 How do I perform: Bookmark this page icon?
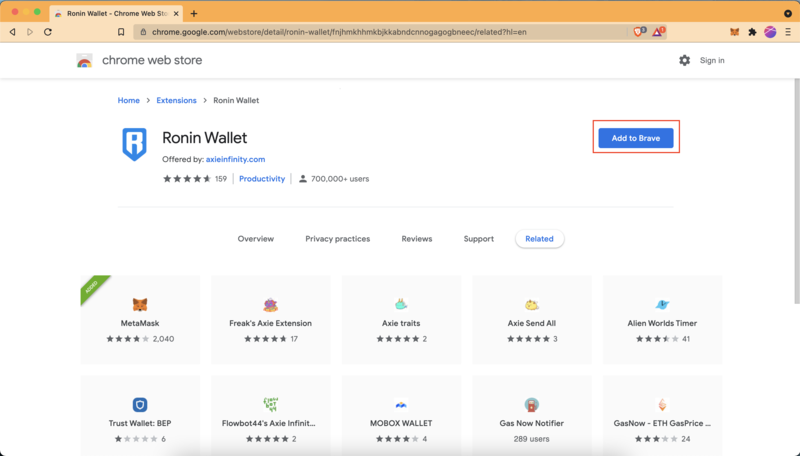point(121,32)
